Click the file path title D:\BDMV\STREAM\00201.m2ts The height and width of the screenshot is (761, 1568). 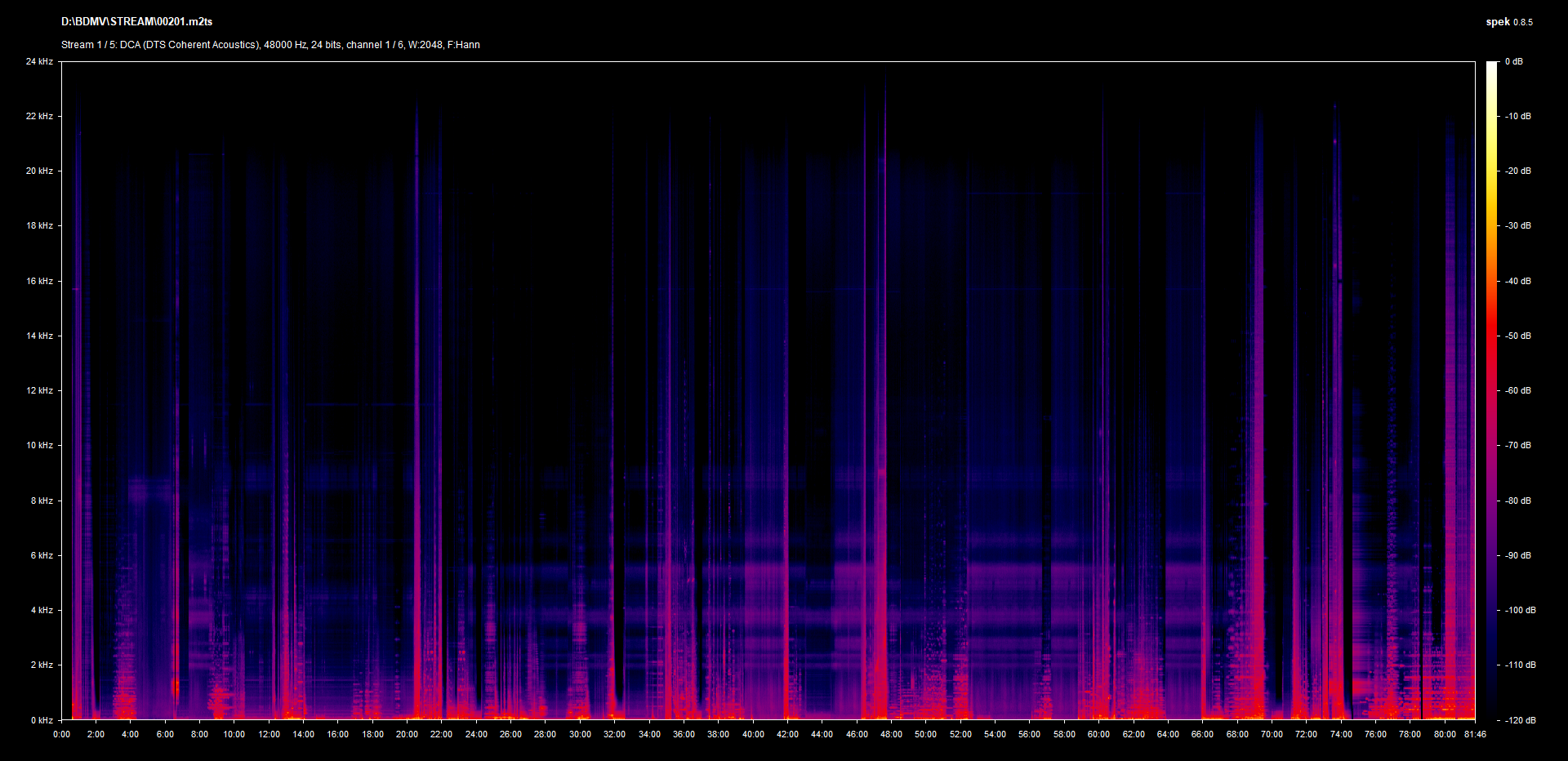point(136,22)
